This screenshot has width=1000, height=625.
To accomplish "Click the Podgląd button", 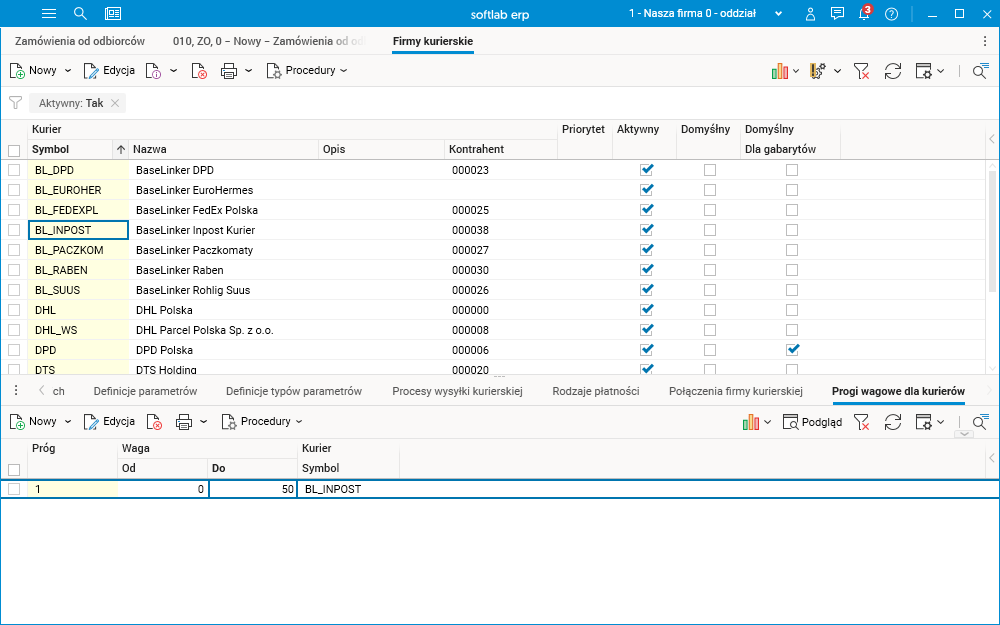I will tap(812, 422).
